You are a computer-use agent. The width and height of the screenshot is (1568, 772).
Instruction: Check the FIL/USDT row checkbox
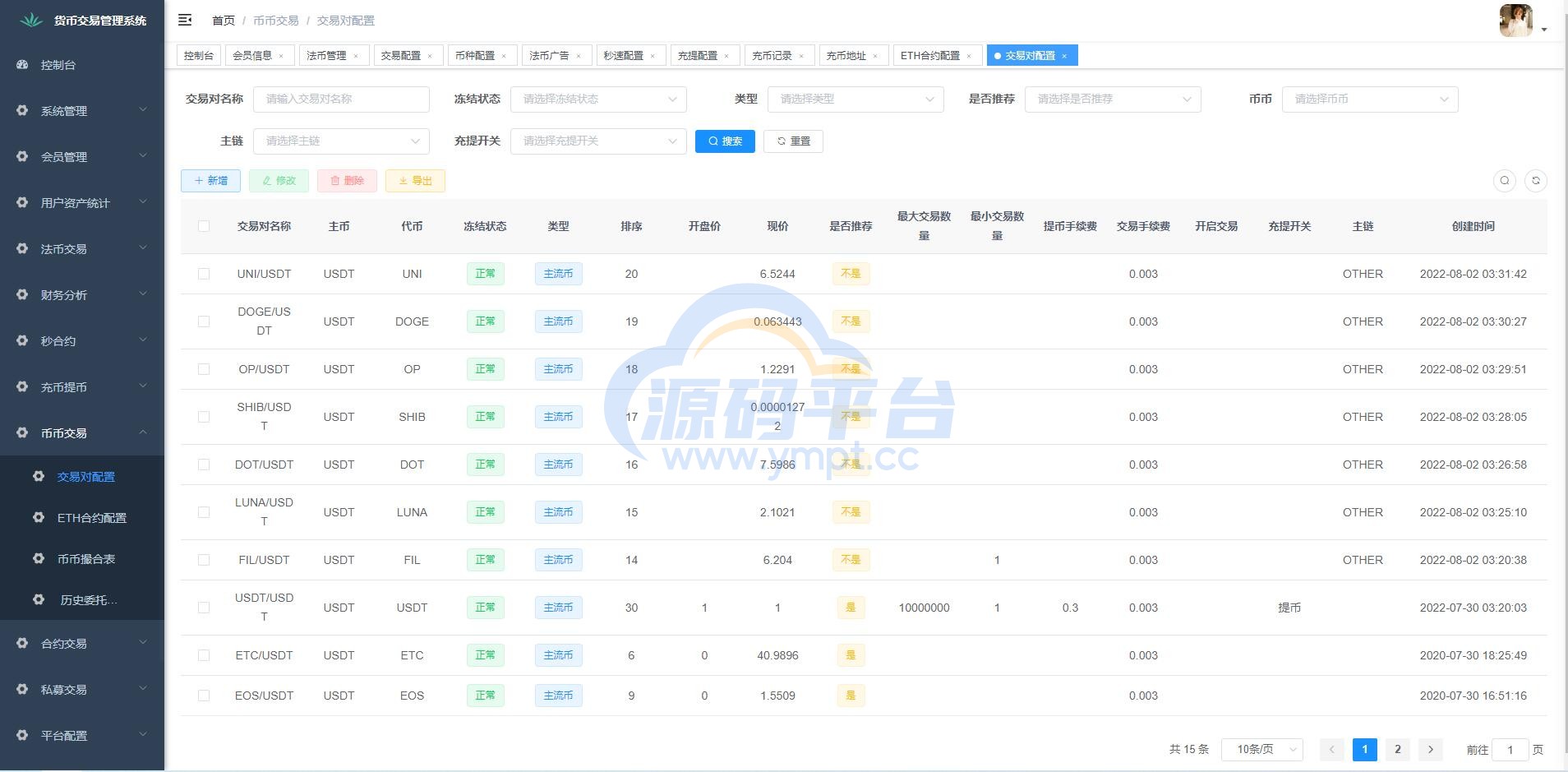(204, 560)
